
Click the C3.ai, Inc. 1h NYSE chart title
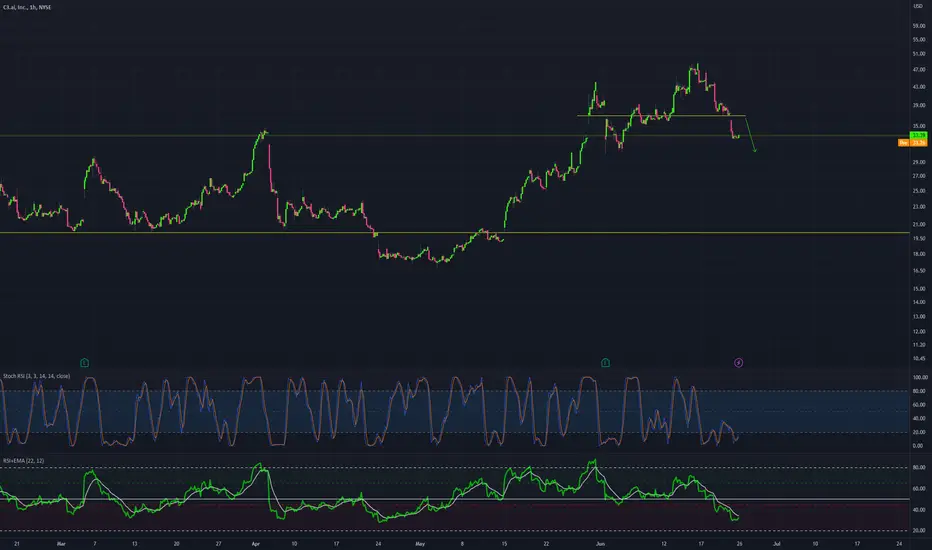(27, 7)
